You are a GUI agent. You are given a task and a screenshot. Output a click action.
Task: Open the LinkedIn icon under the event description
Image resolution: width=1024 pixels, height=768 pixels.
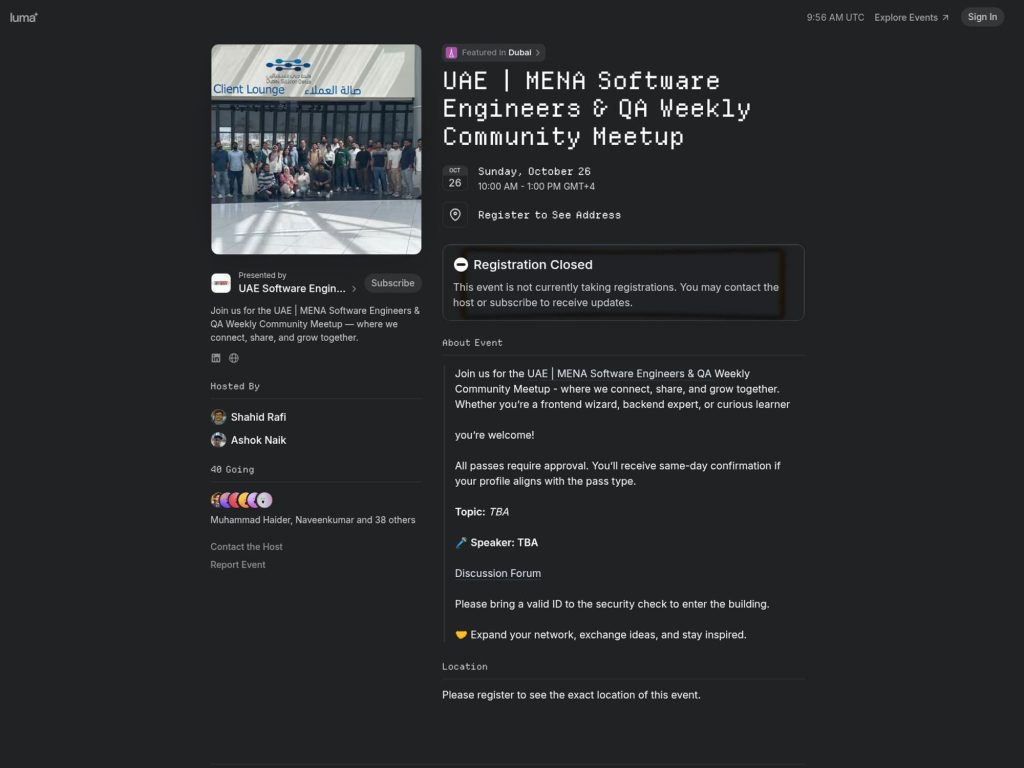[214, 357]
